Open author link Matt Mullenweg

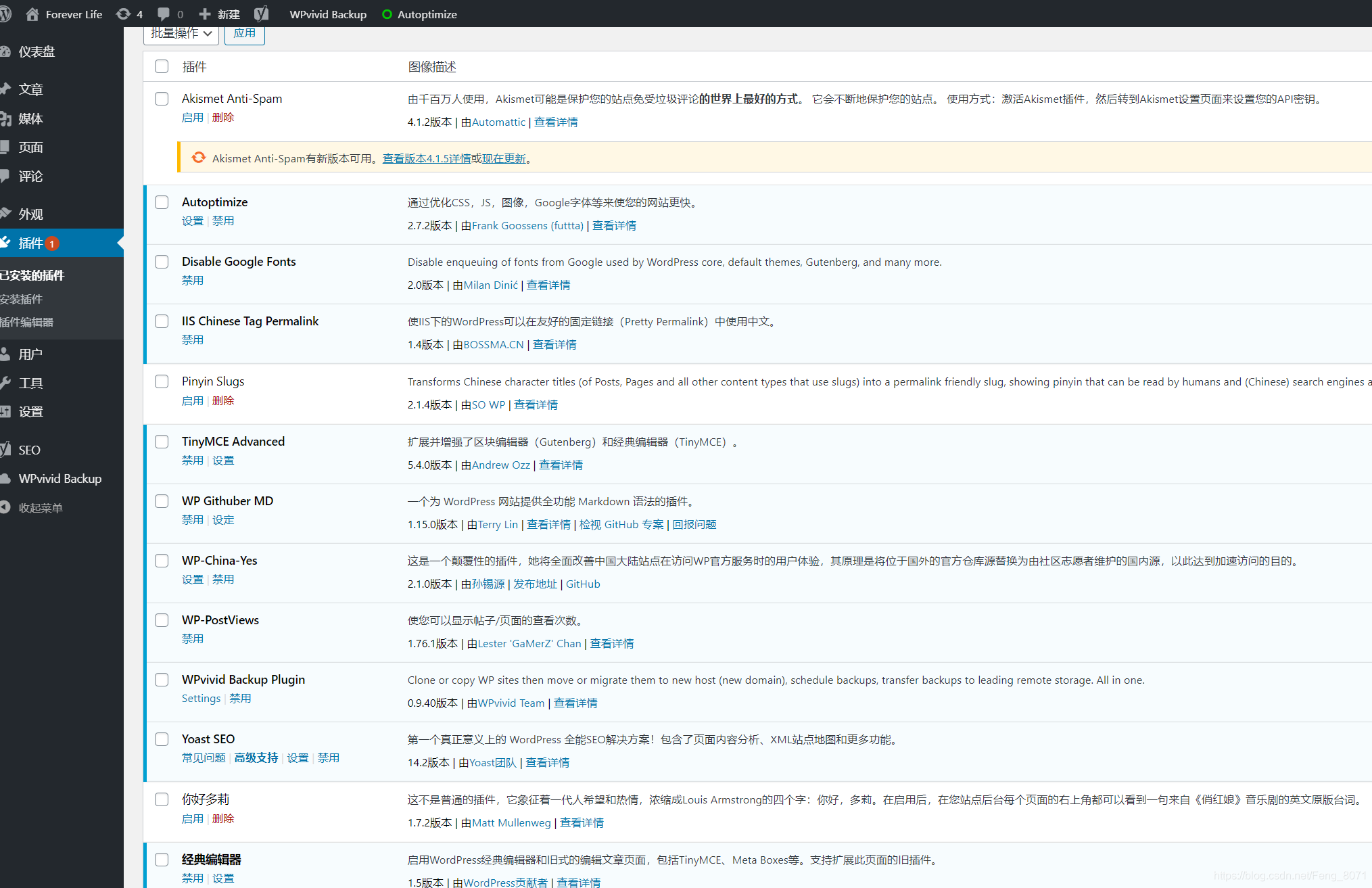511,822
